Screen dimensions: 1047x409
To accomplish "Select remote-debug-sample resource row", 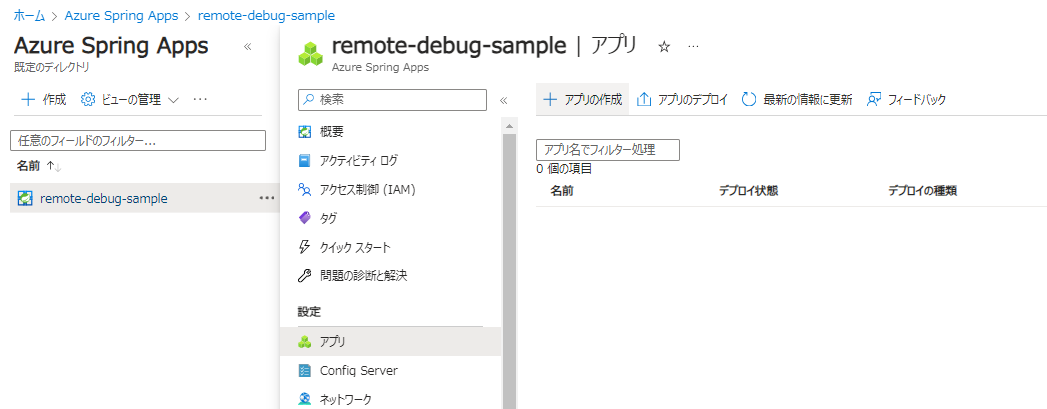I will (144, 198).
